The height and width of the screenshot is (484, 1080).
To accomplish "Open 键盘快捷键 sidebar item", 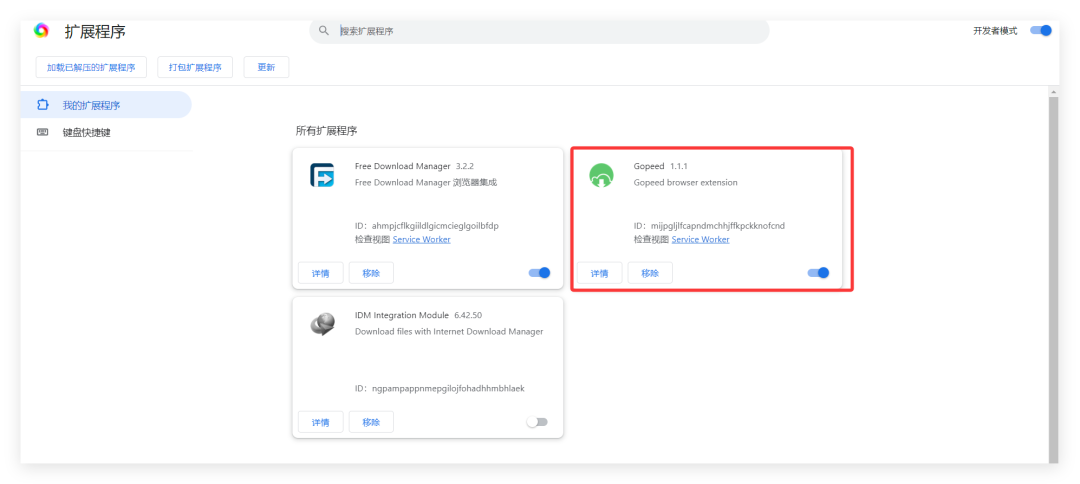I will pos(86,132).
